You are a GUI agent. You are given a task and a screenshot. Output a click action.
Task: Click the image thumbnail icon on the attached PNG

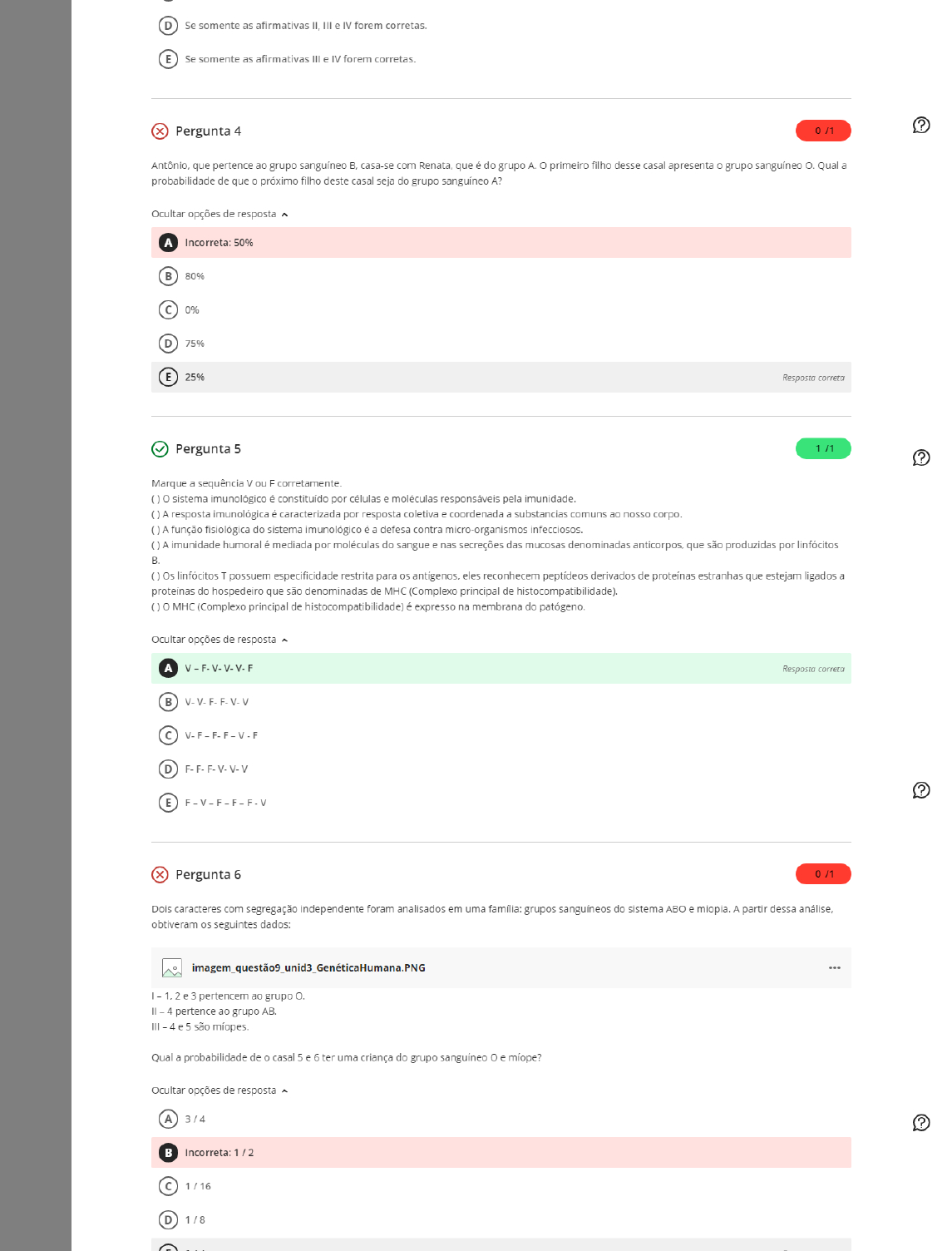tap(171, 967)
